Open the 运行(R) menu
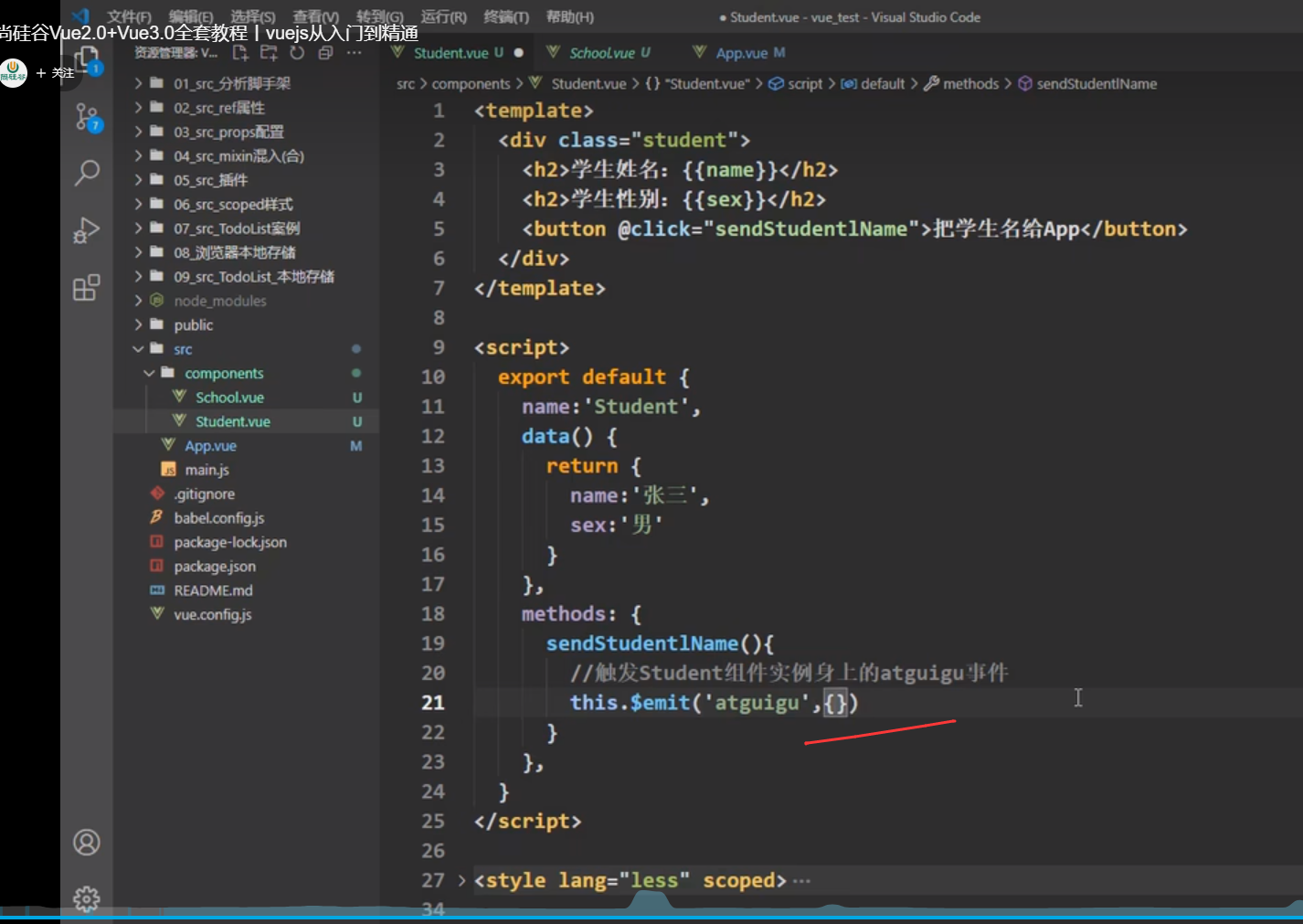The width and height of the screenshot is (1303, 924). pyautogui.click(x=444, y=17)
